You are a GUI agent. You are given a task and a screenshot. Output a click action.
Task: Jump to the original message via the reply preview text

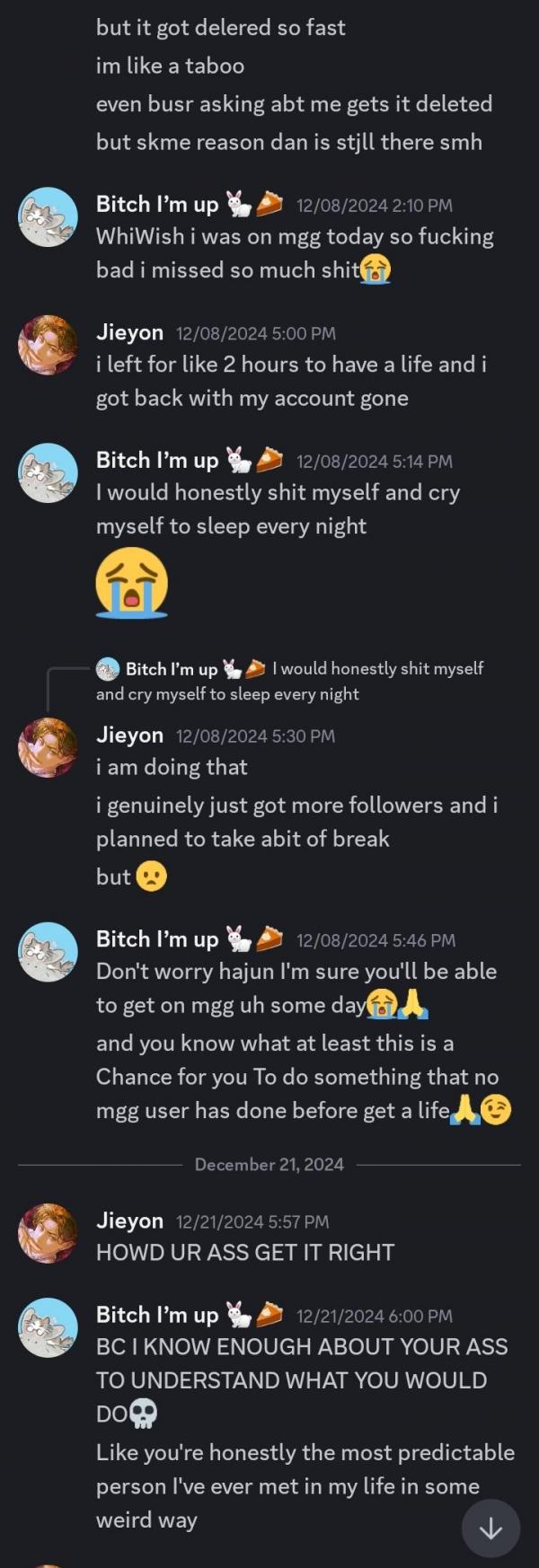(x=377, y=669)
